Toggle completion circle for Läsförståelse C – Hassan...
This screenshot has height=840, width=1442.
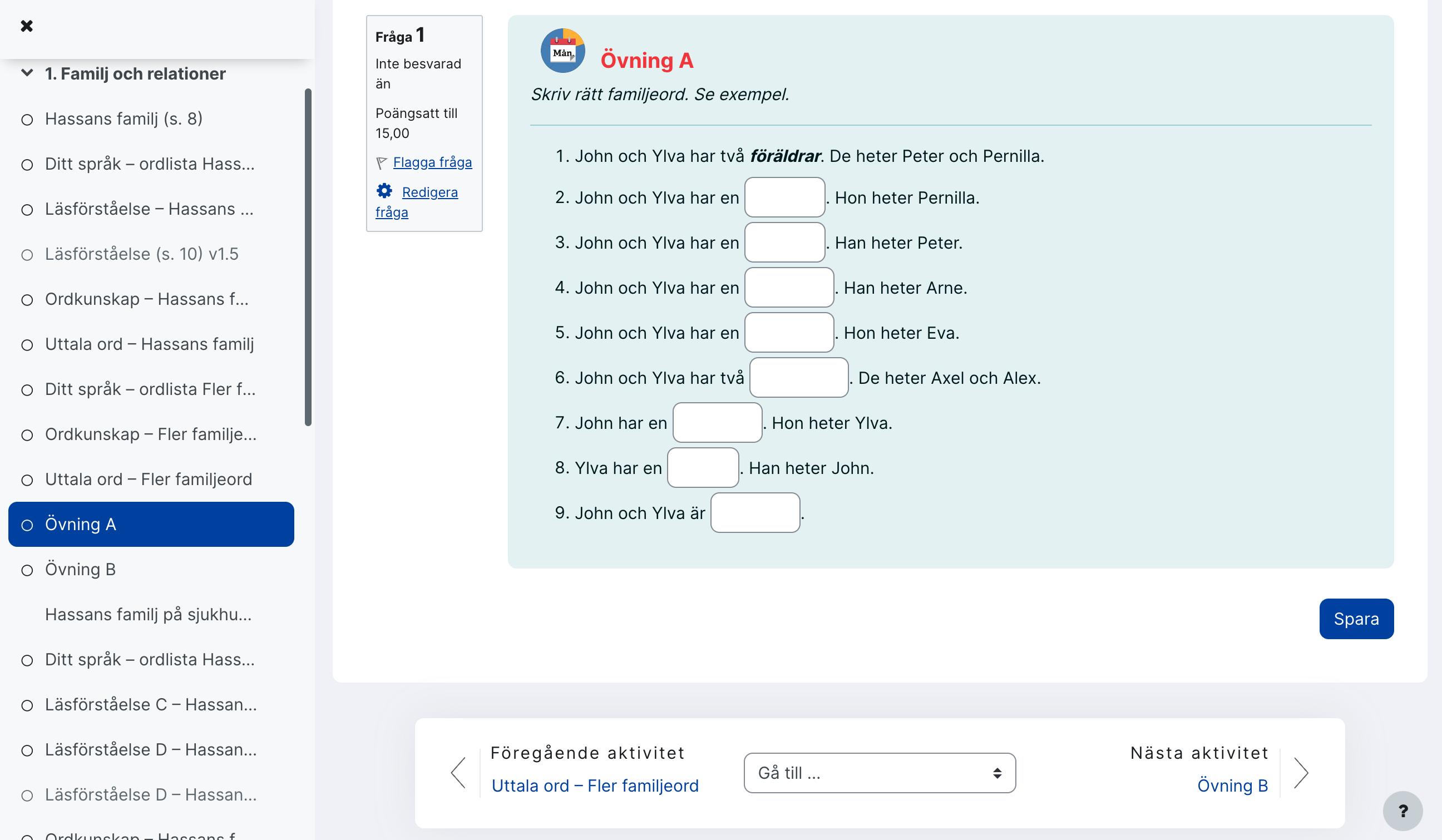point(27,705)
